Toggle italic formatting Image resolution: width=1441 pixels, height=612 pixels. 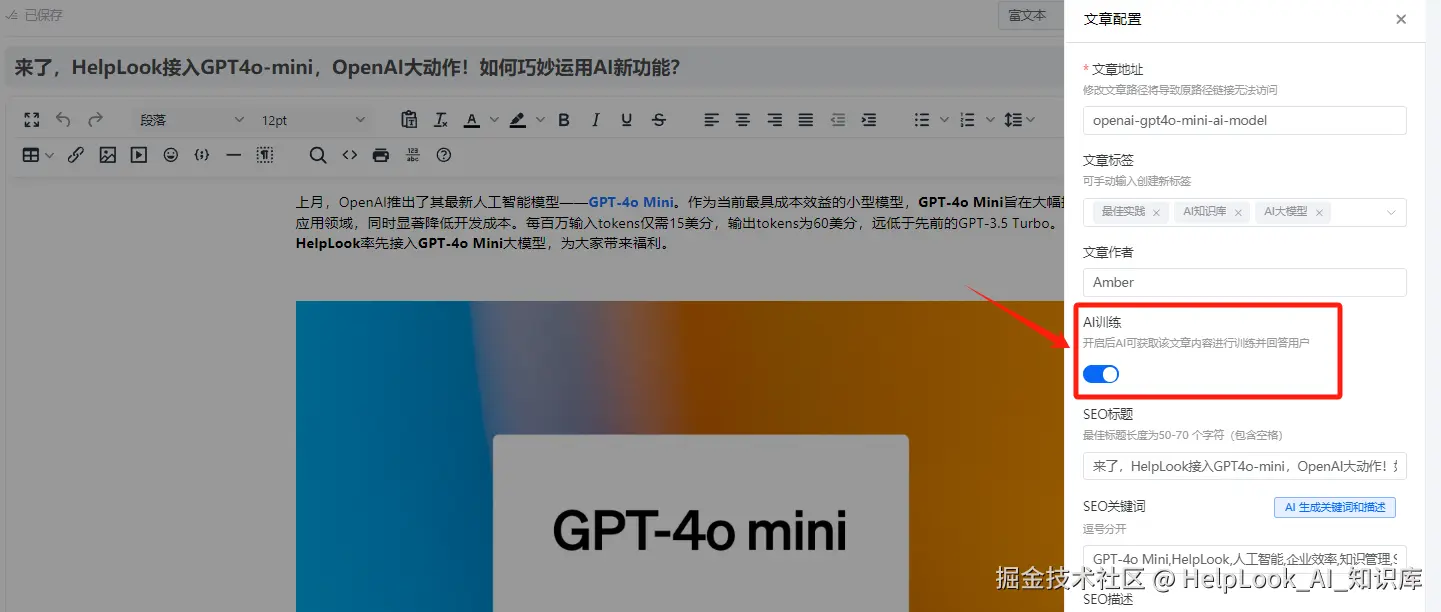pos(596,120)
